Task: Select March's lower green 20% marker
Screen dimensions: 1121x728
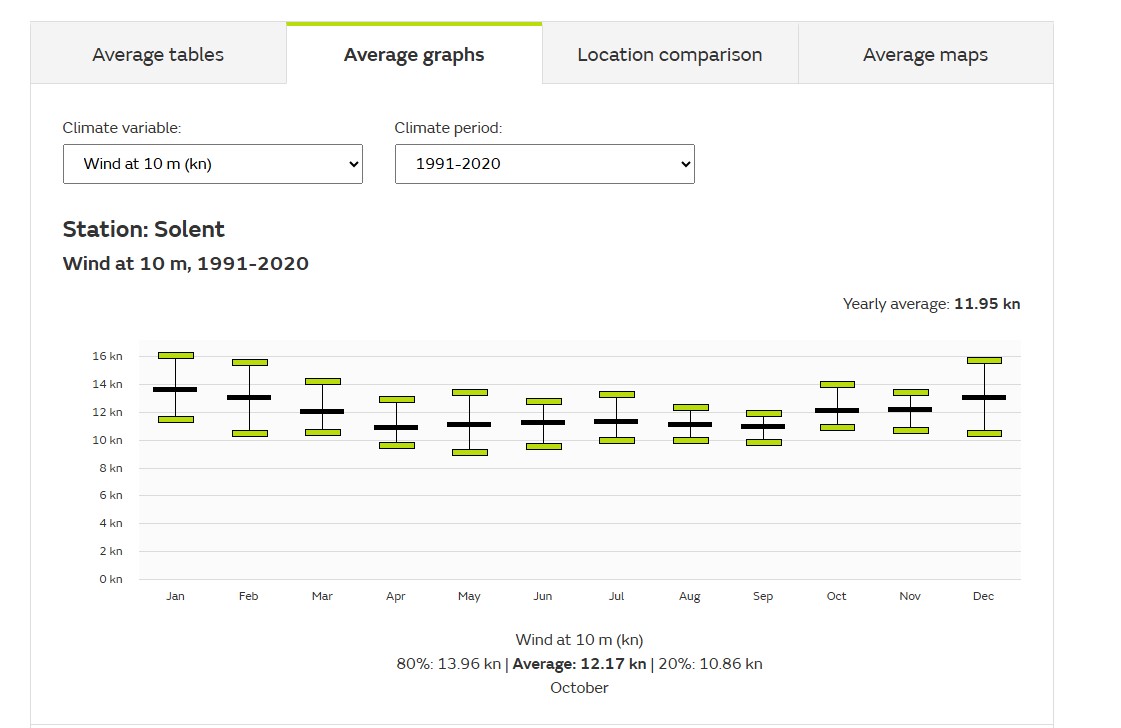Action: [323, 432]
